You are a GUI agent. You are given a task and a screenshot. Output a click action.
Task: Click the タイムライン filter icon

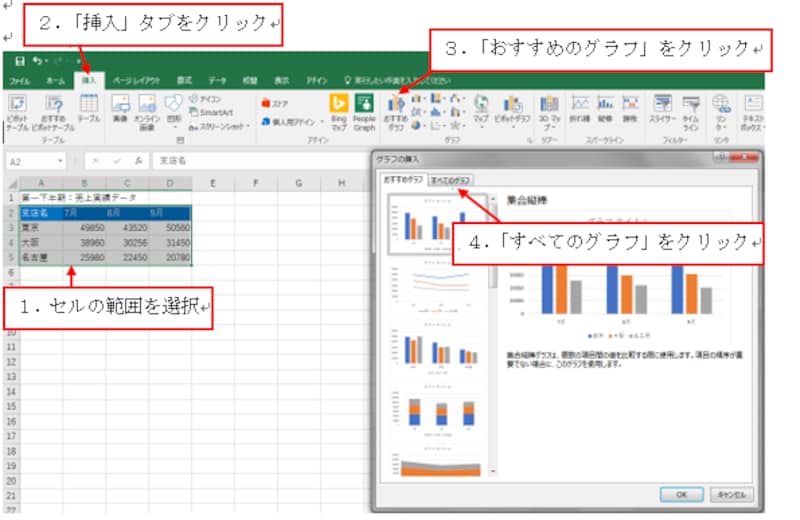691,113
